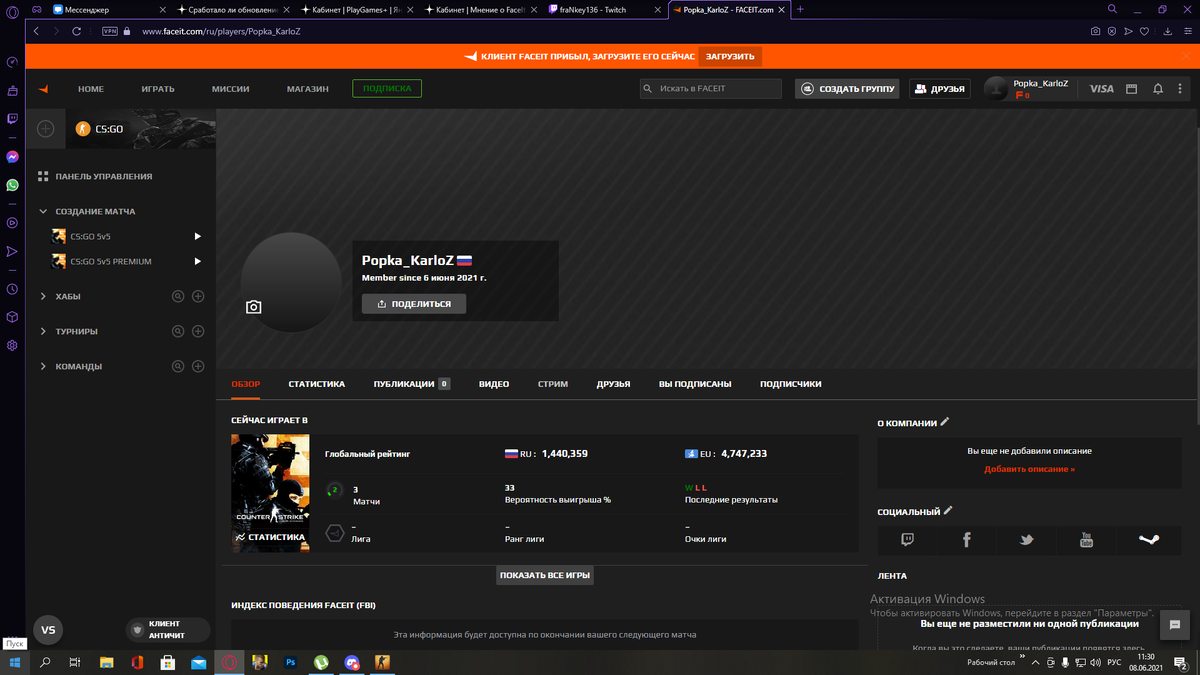Click ЗАГРУЗИТЬ in orange banner

(729, 57)
